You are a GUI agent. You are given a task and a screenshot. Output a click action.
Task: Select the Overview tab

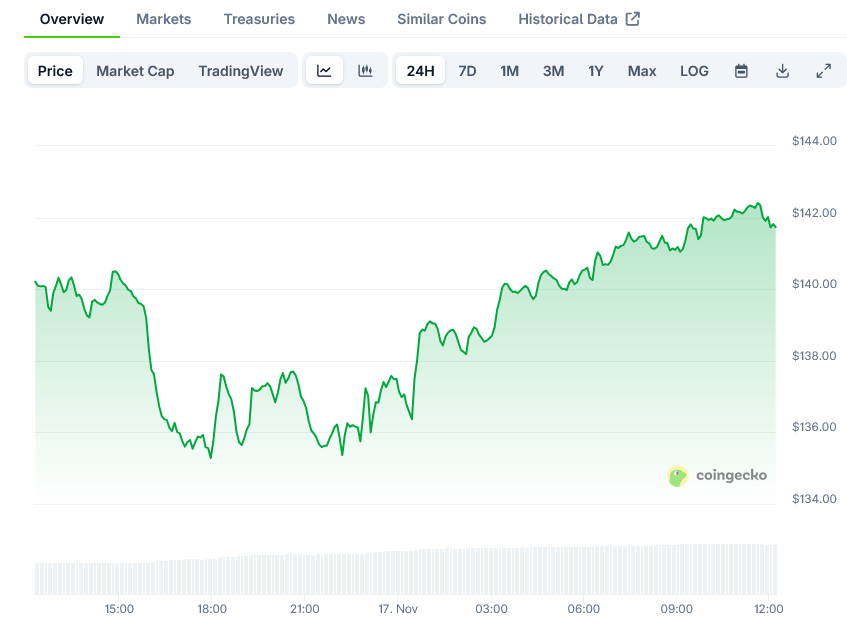click(71, 18)
